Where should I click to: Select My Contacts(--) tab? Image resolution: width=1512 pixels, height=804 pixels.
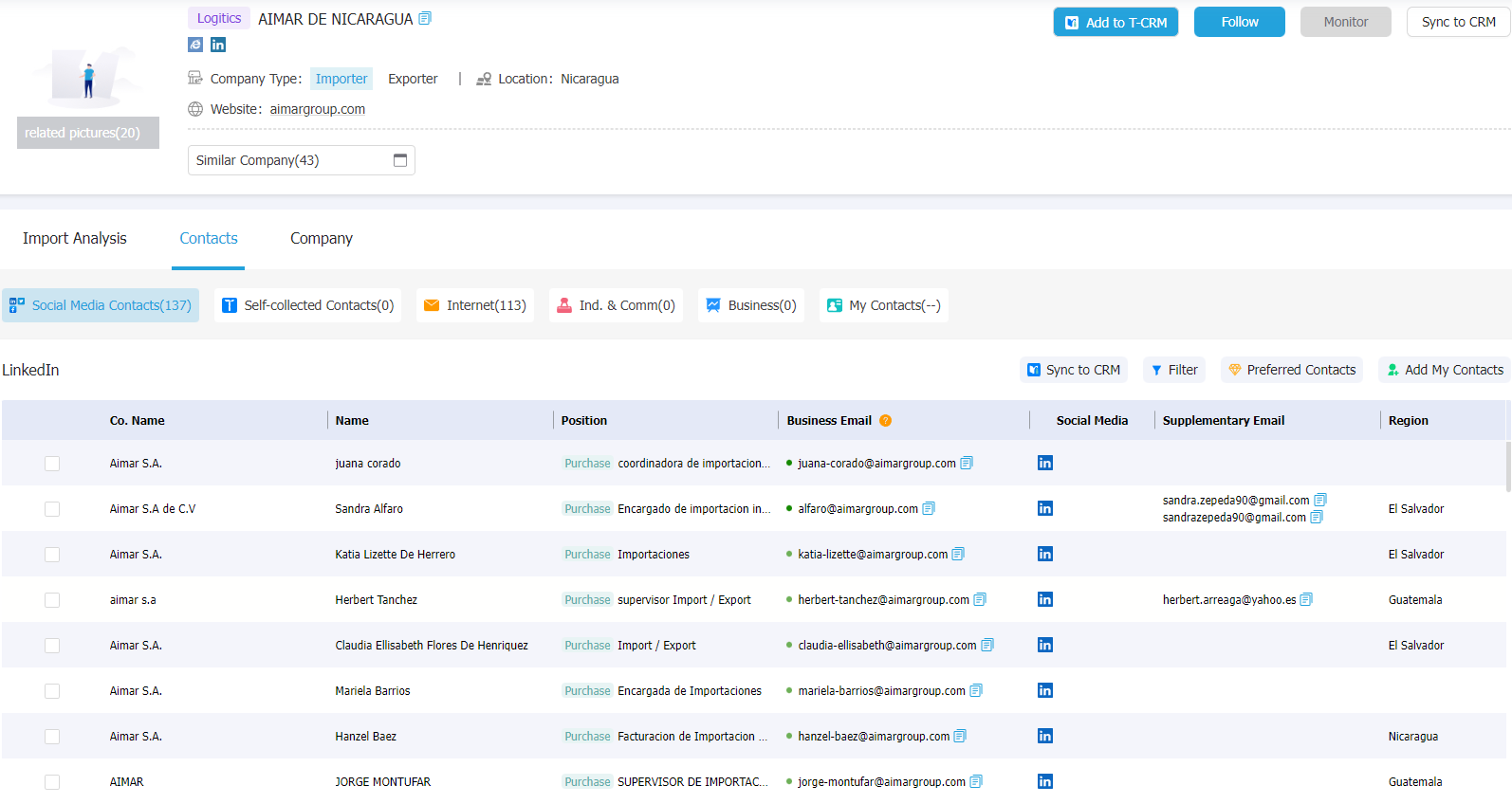(x=884, y=305)
